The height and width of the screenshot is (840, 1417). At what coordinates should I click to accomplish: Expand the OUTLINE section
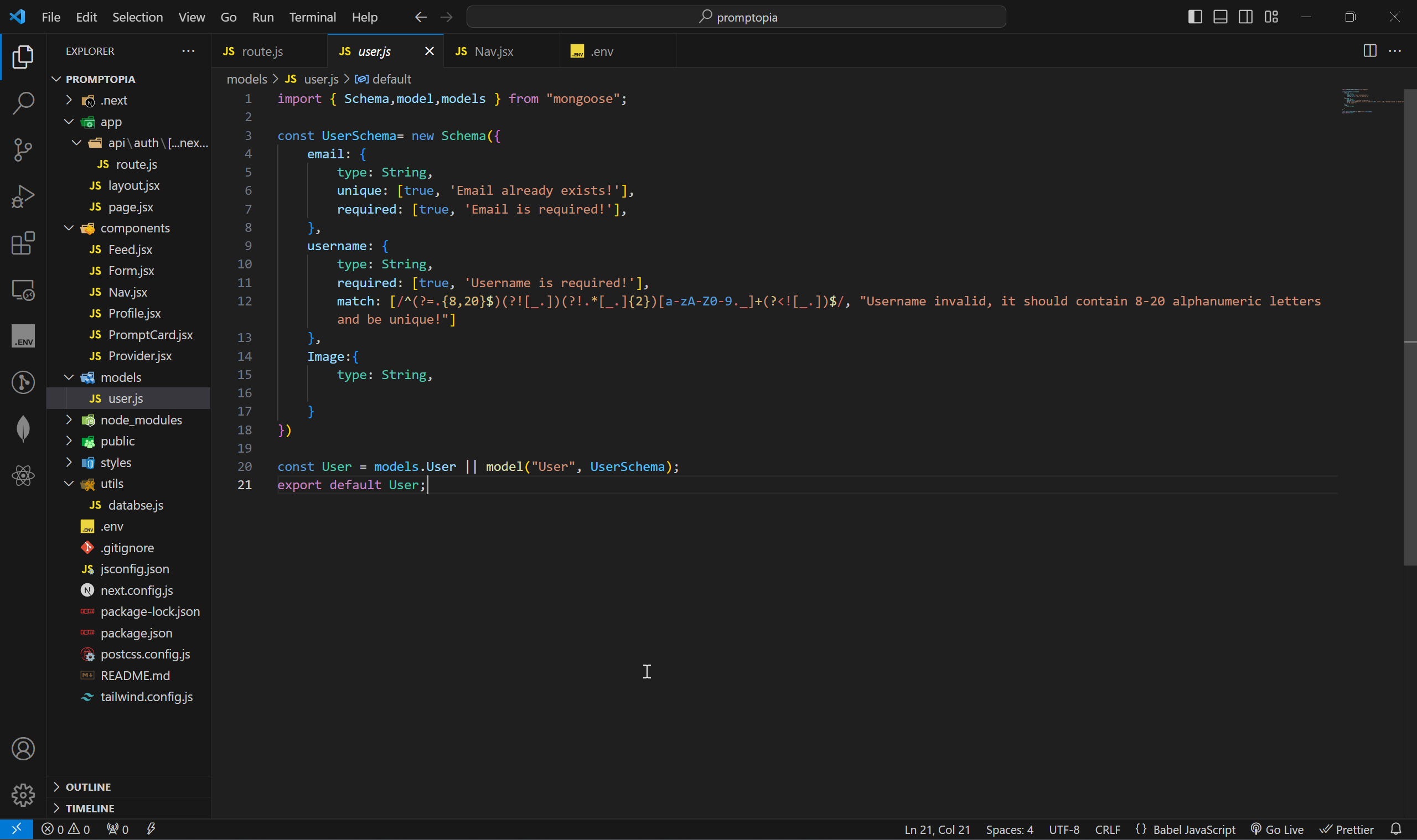[56, 786]
